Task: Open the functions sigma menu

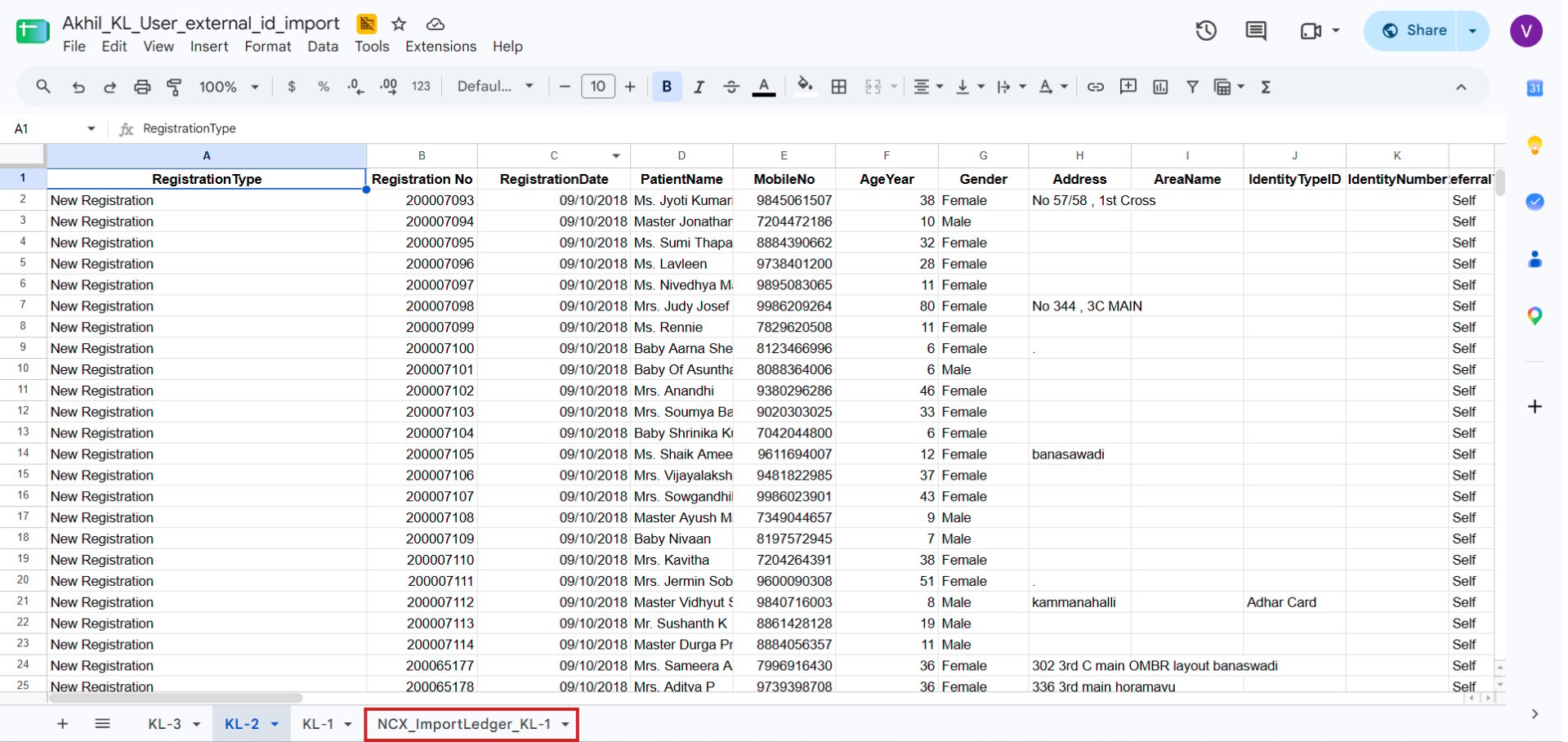Action: [1266, 87]
